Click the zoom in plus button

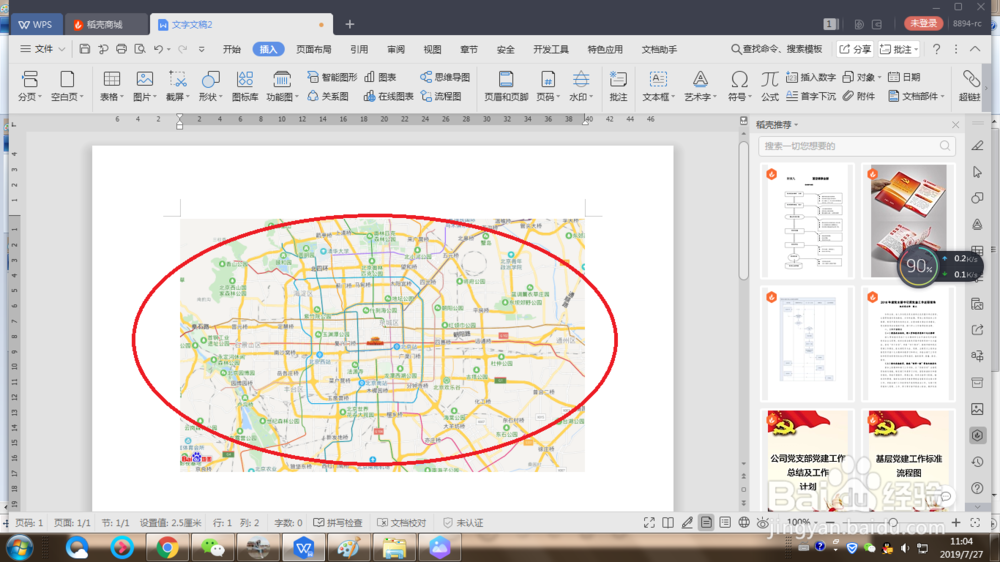(x=955, y=522)
